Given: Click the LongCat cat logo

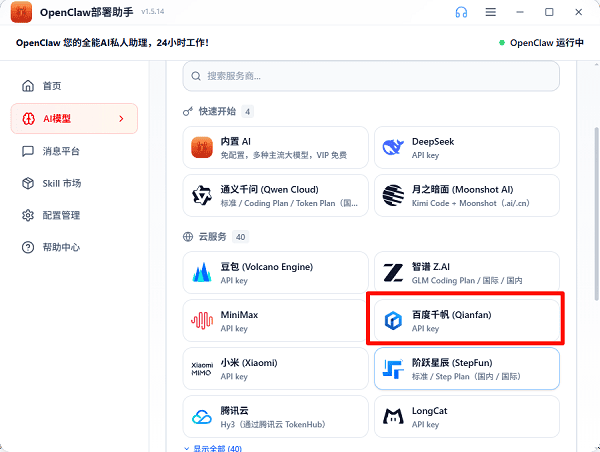Looking at the screenshot, I should [393, 416].
